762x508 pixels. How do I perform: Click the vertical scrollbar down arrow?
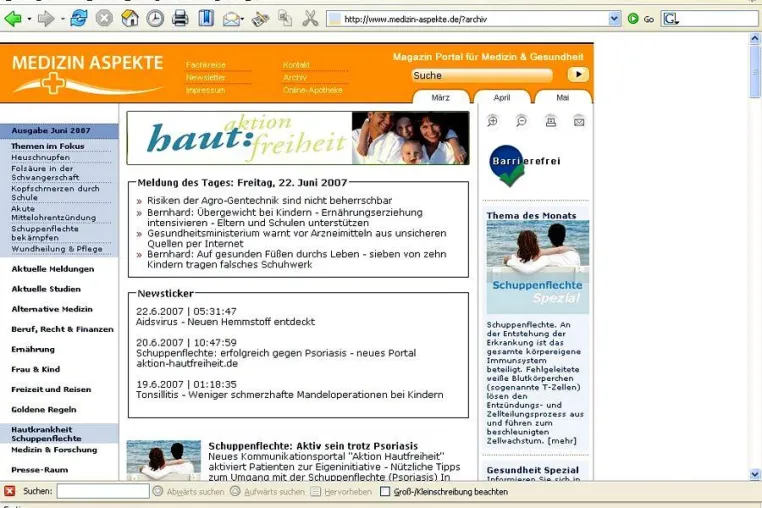pyautogui.click(x=755, y=474)
